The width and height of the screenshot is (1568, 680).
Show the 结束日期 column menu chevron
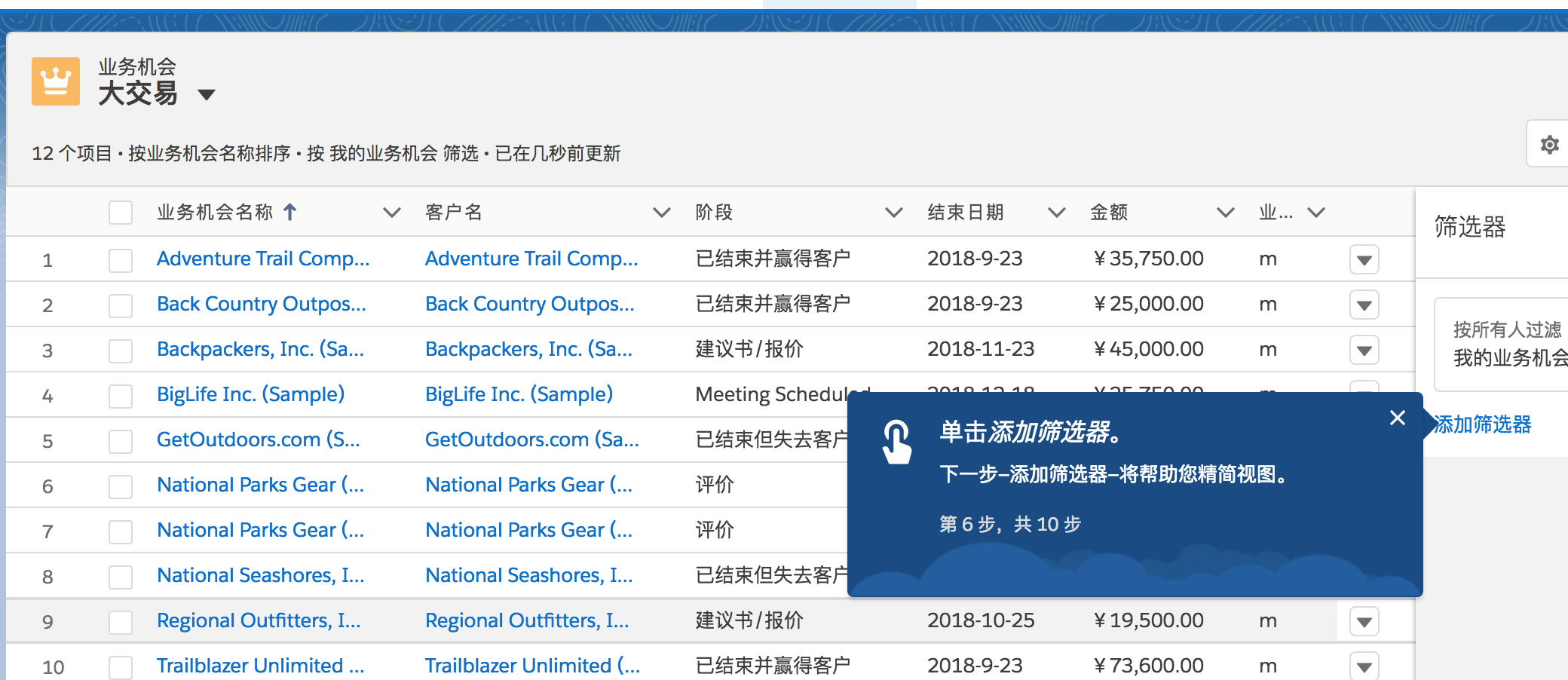1057,213
